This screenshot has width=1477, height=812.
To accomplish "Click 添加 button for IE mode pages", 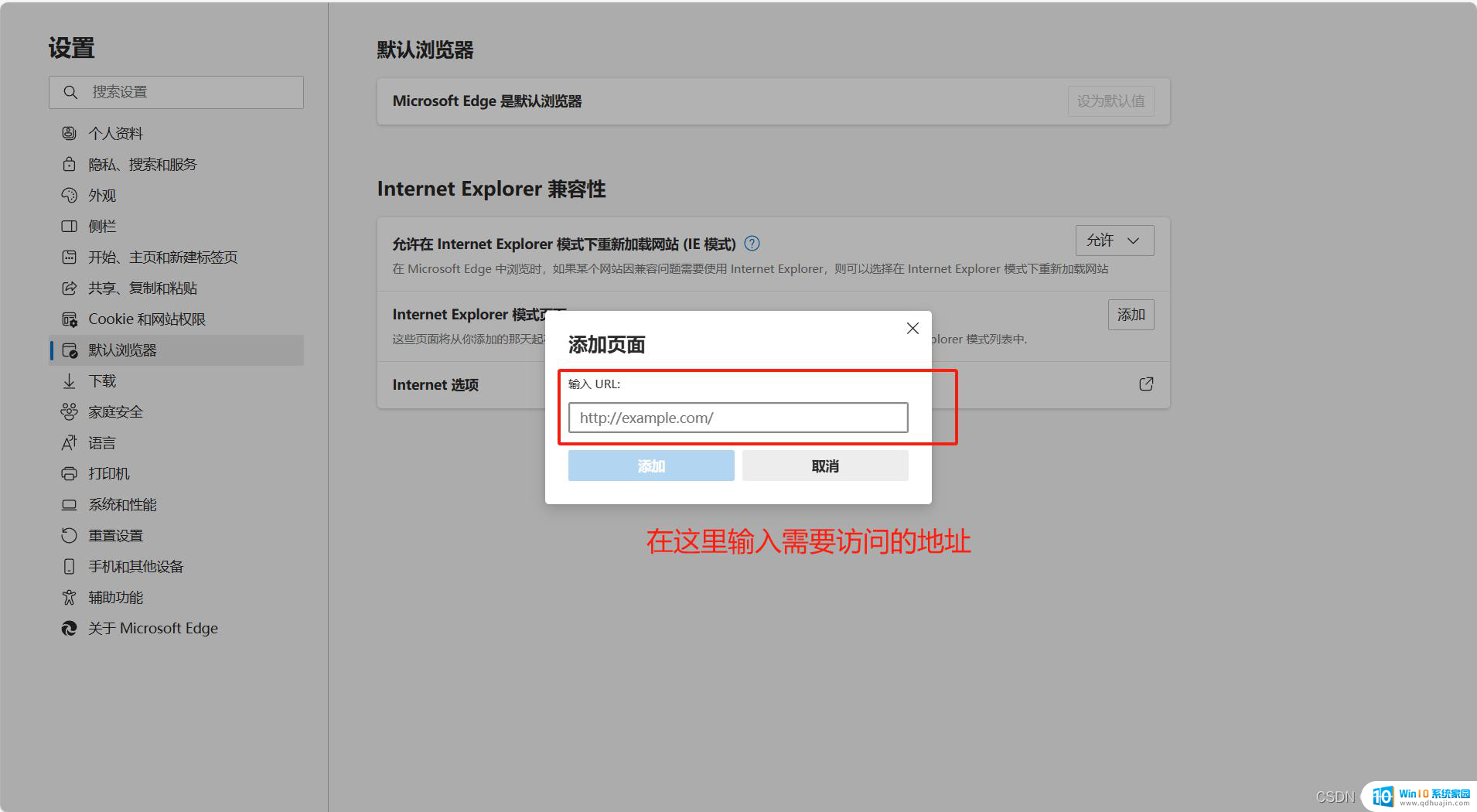I will click(x=1131, y=315).
